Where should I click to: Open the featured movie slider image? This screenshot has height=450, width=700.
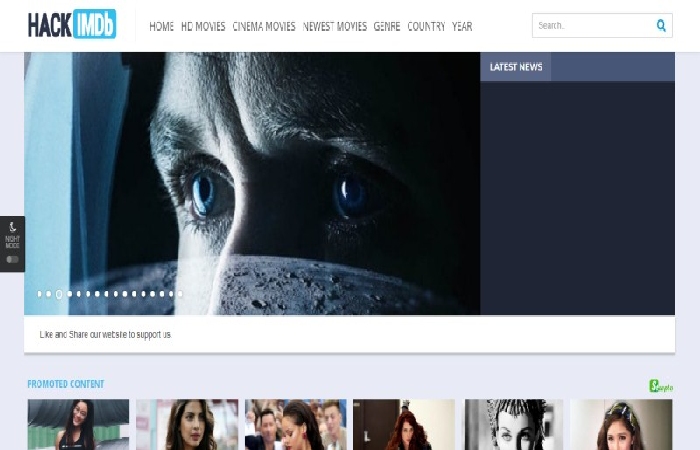252,183
